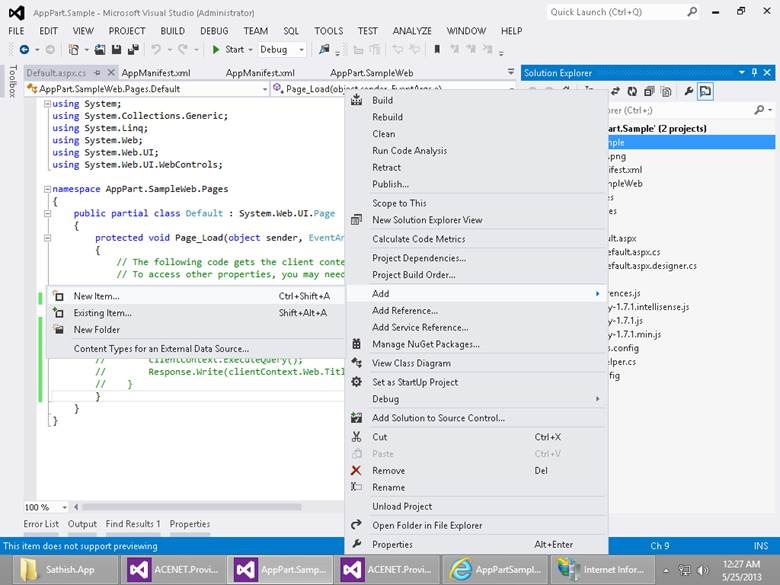The height and width of the screenshot is (585, 780).
Task: Click the Save All toolbar icon
Action: pos(133,49)
